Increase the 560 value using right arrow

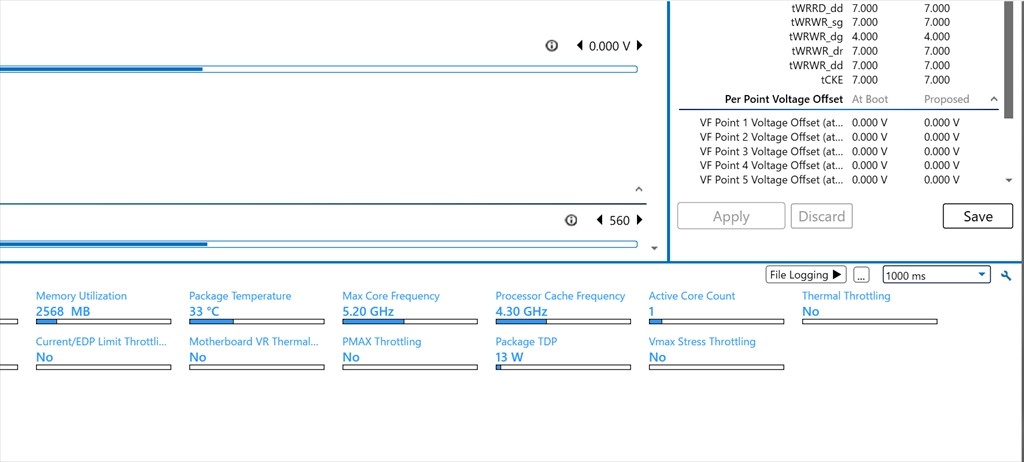point(639,220)
